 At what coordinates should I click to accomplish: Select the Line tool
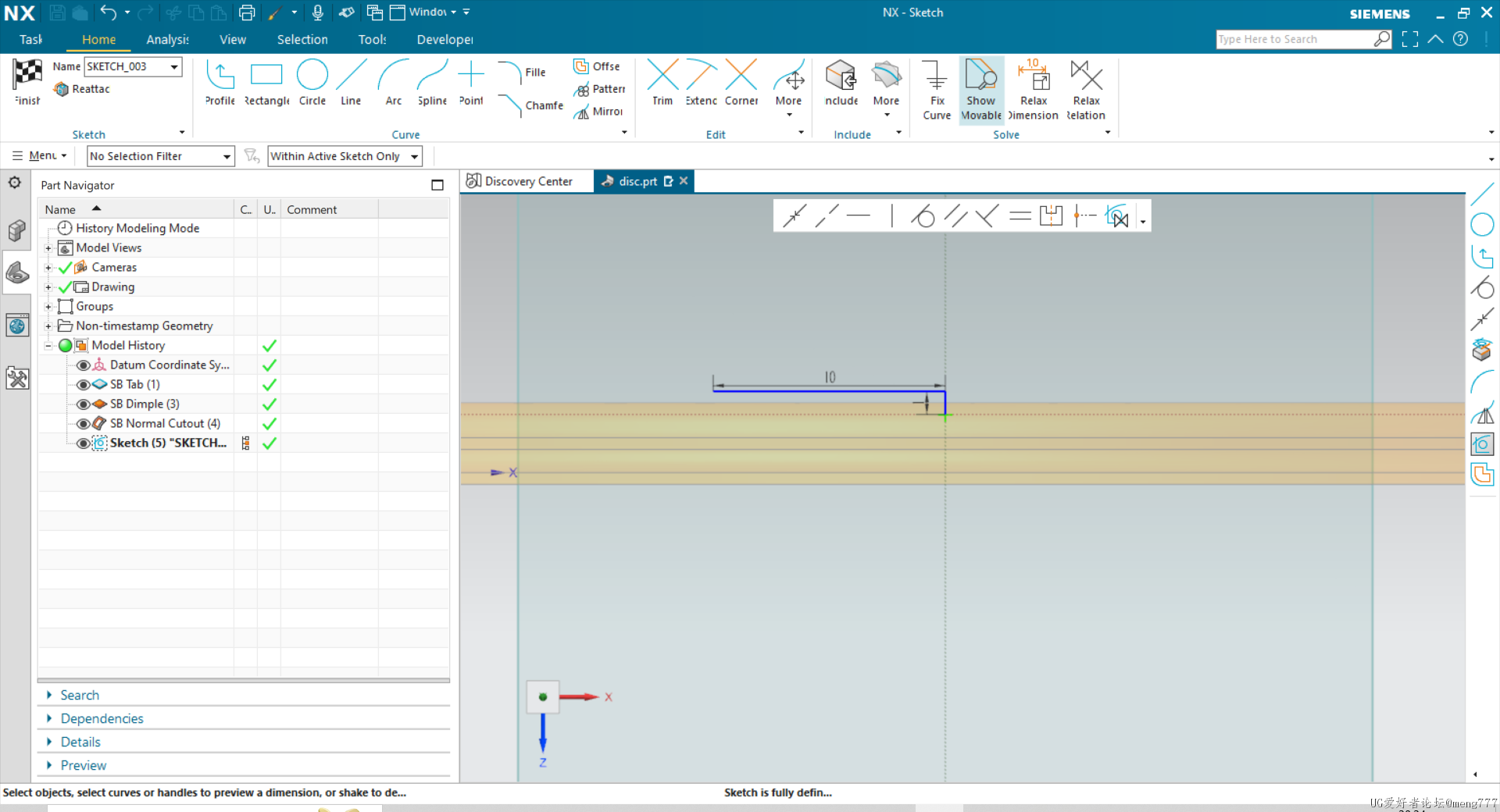pos(351,83)
